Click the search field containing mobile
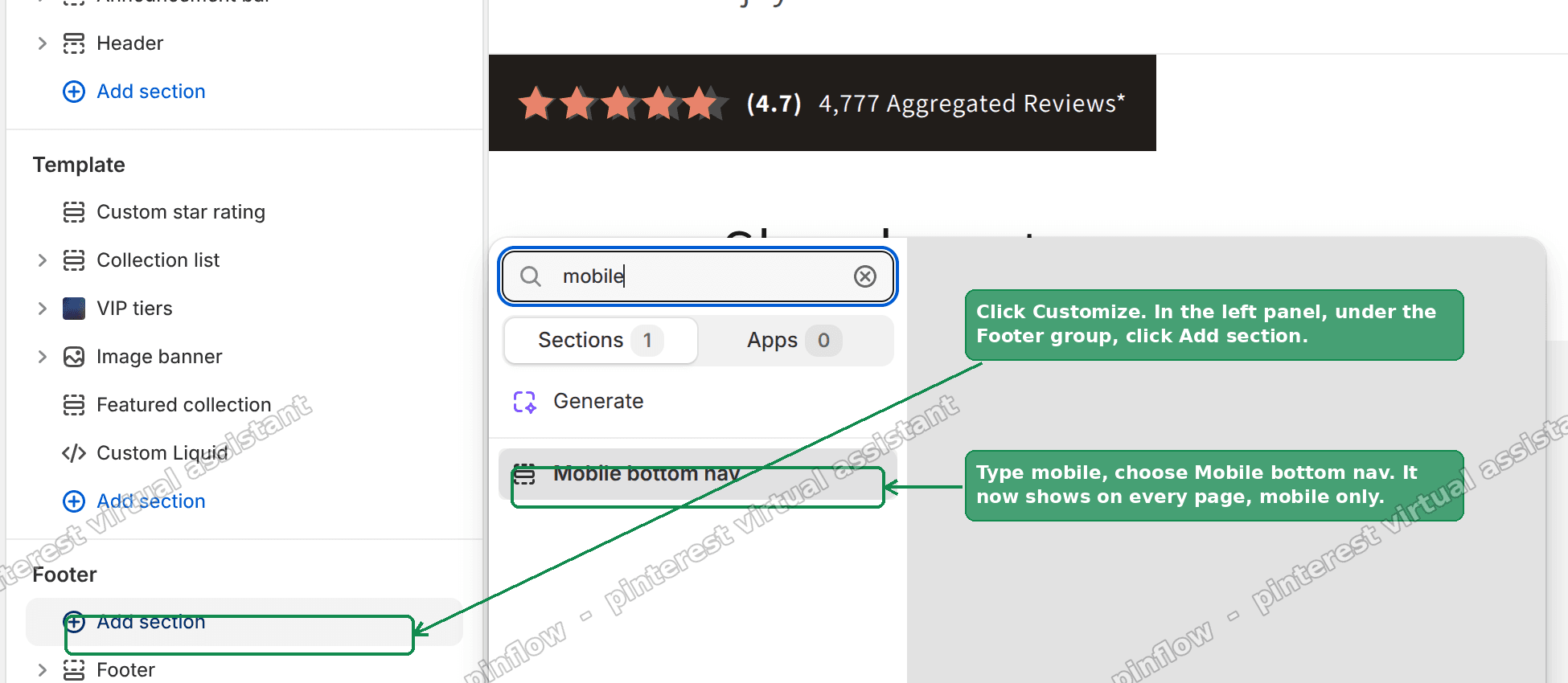The height and width of the screenshot is (683, 1568). click(x=698, y=276)
